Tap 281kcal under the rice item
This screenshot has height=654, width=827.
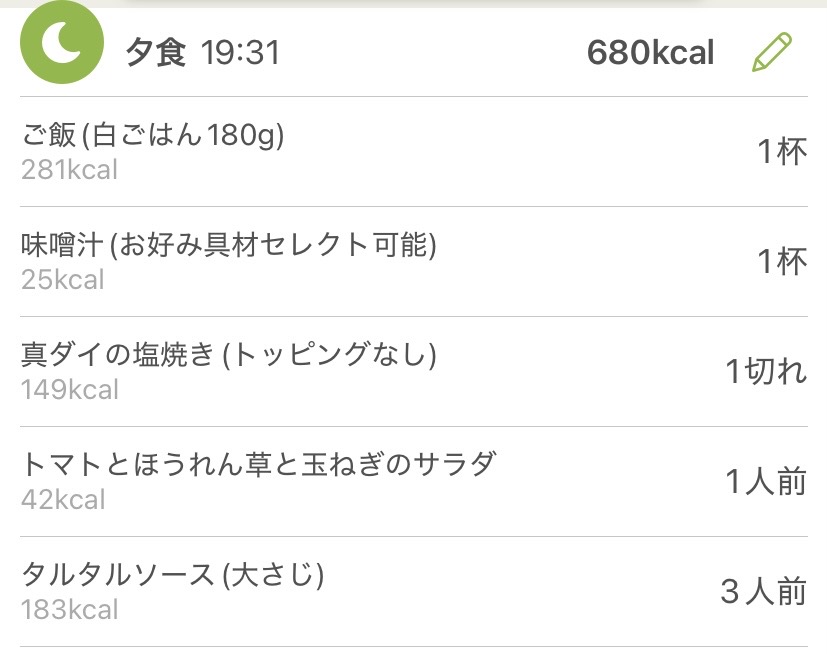tap(69, 170)
